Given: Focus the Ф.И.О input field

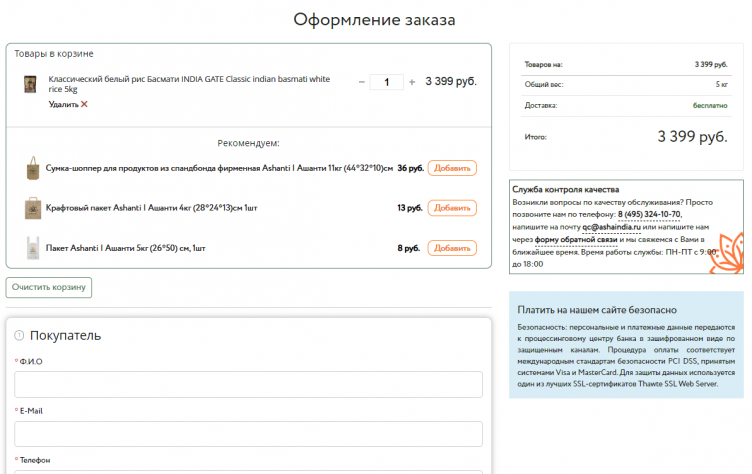Looking at the screenshot, I should pyautogui.click(x=248, y=385).
